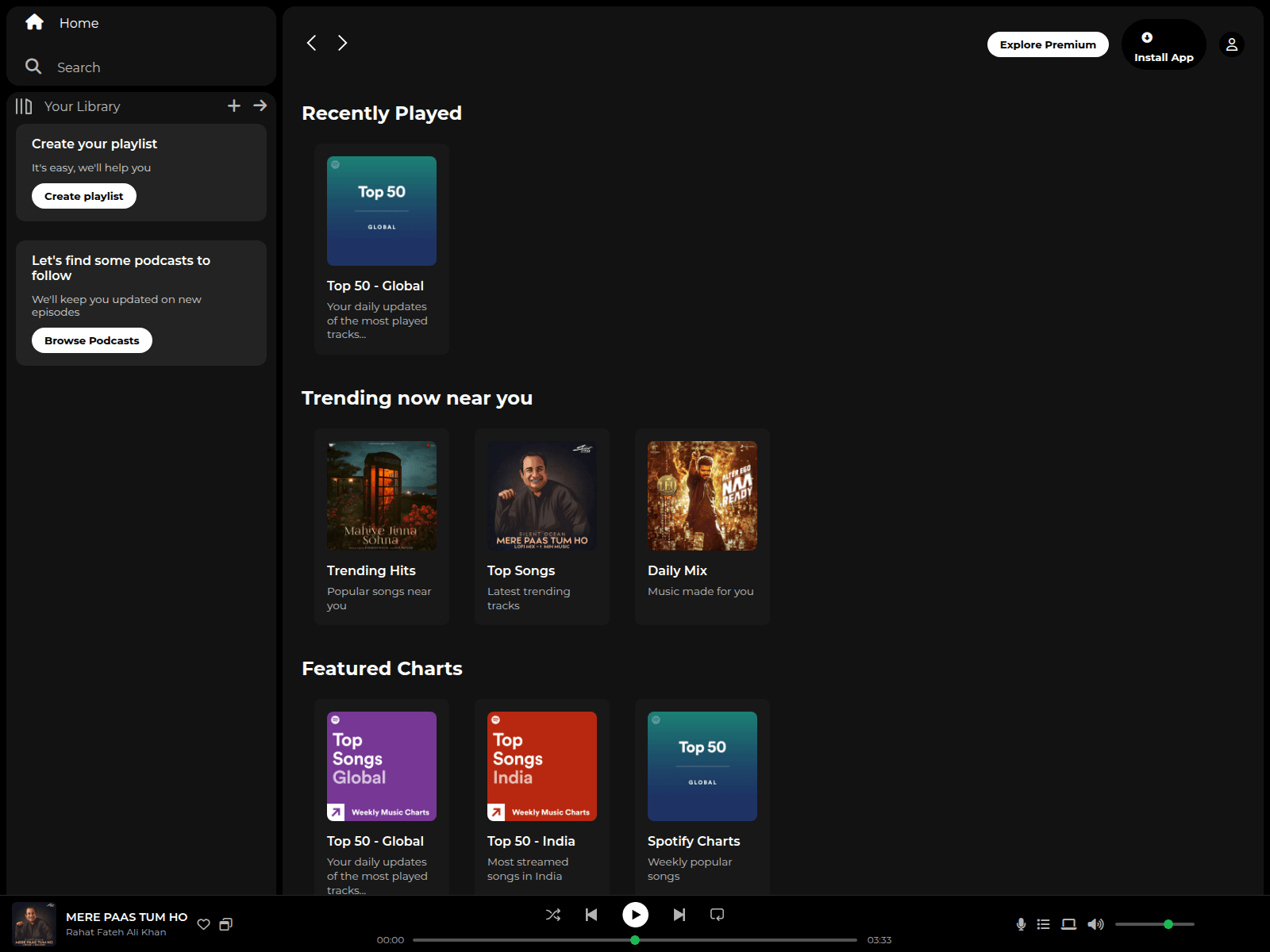Click the Home menu label

(x=79, y=23)
